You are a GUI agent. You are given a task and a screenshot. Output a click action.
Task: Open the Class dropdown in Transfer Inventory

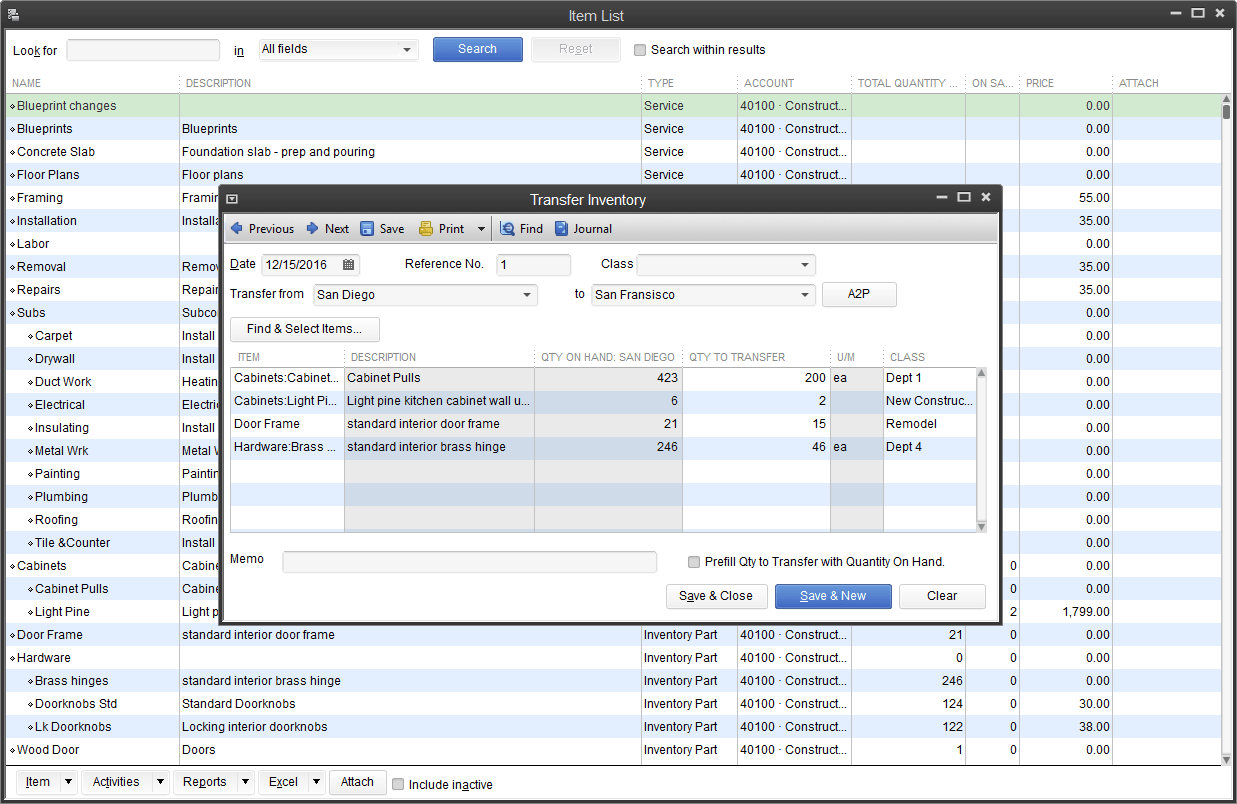[x=805, y=265]
